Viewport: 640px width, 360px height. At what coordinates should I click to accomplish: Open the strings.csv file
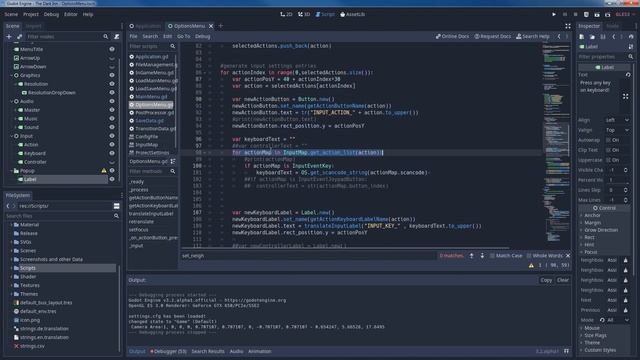pos(32,346)
